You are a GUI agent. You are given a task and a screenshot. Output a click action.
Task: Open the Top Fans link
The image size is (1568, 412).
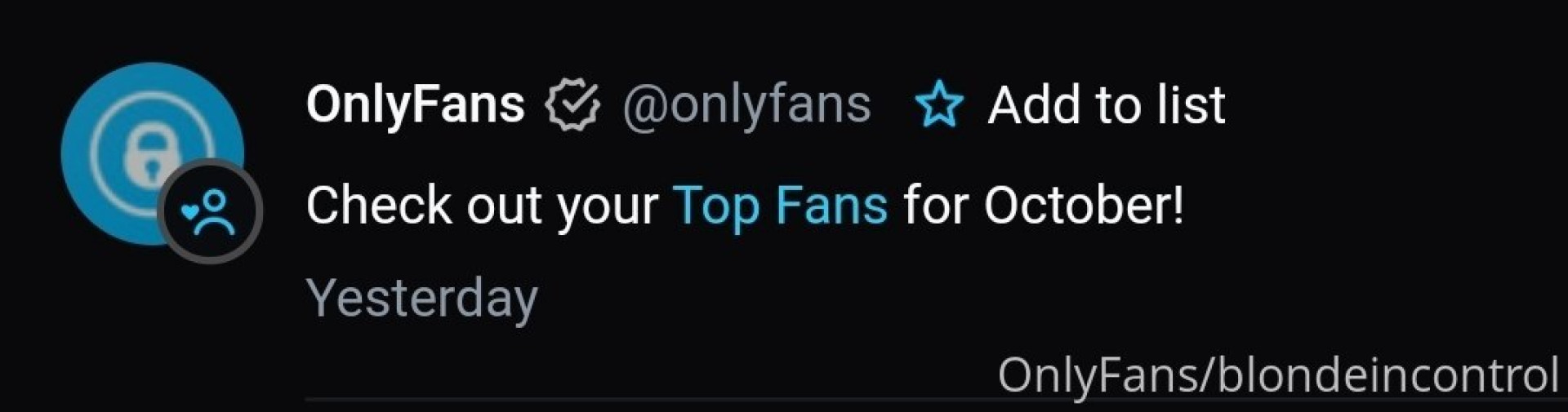pos(780,205)
